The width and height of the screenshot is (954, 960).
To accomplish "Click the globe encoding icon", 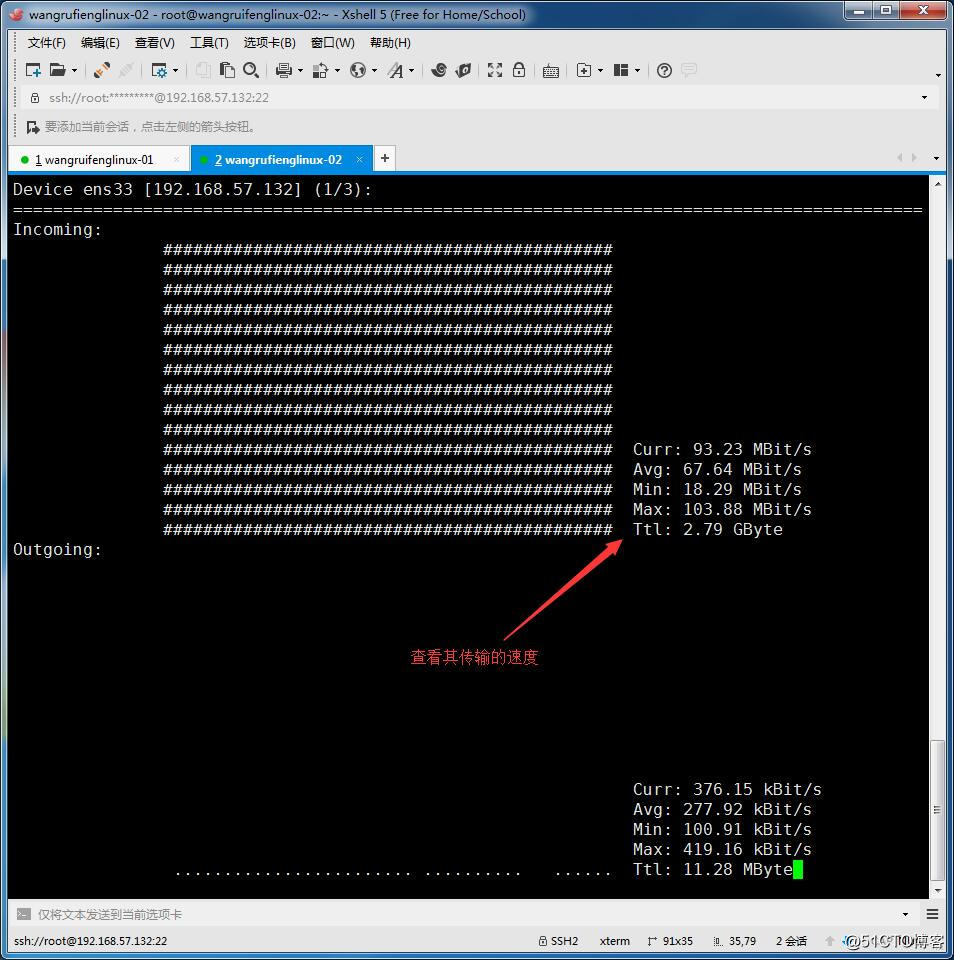I will (358, 70).
